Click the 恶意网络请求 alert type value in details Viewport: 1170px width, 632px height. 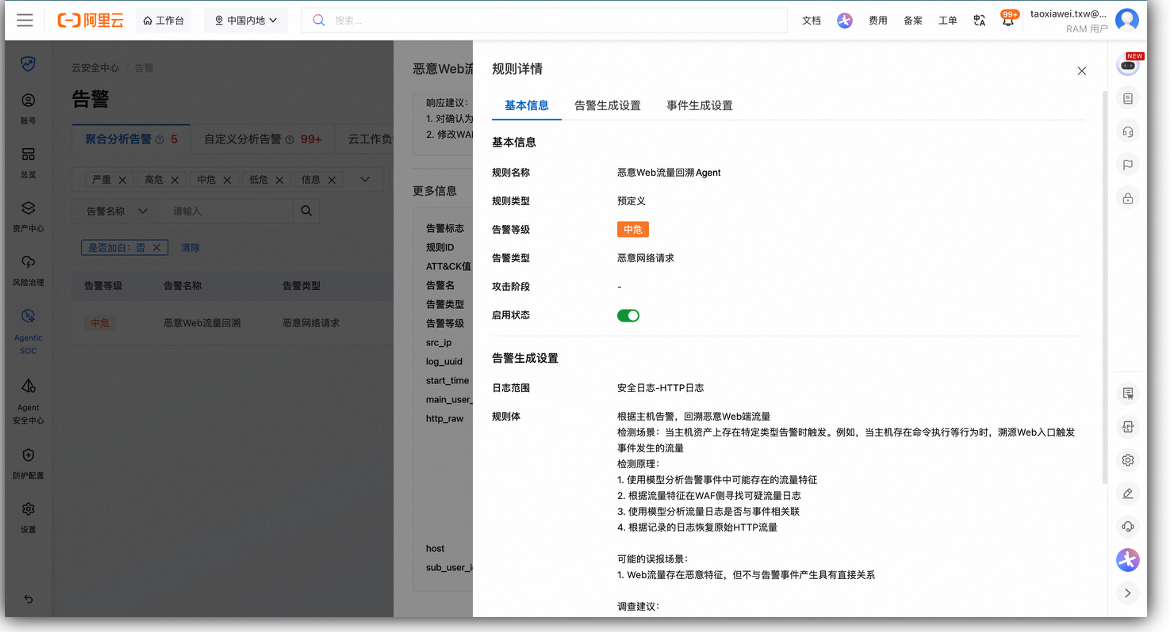tap(645, 258)
